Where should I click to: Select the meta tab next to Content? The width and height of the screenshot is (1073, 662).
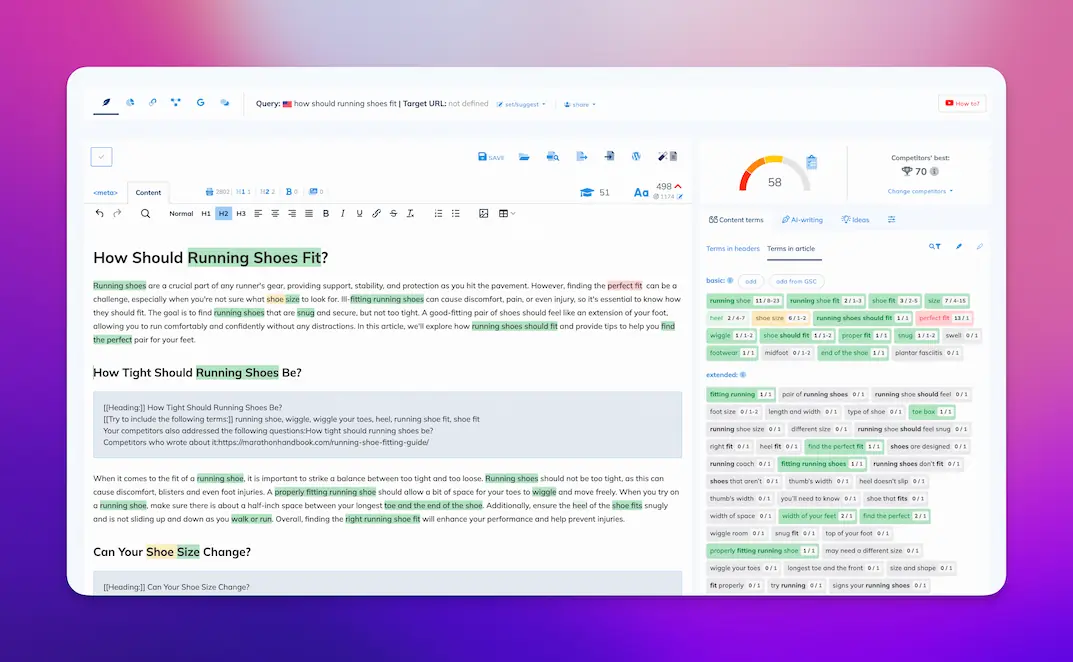[104, 192]
